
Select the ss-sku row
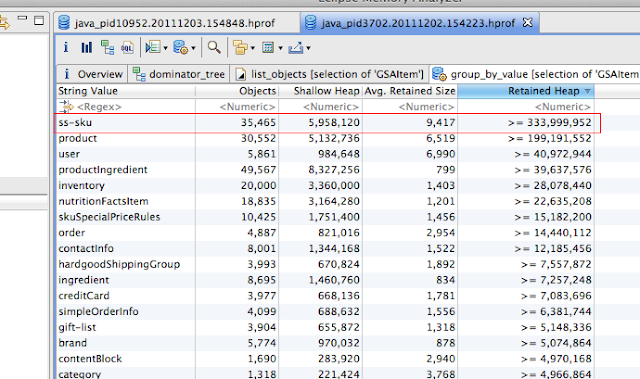pyautogui.click(x=325, y=122)
